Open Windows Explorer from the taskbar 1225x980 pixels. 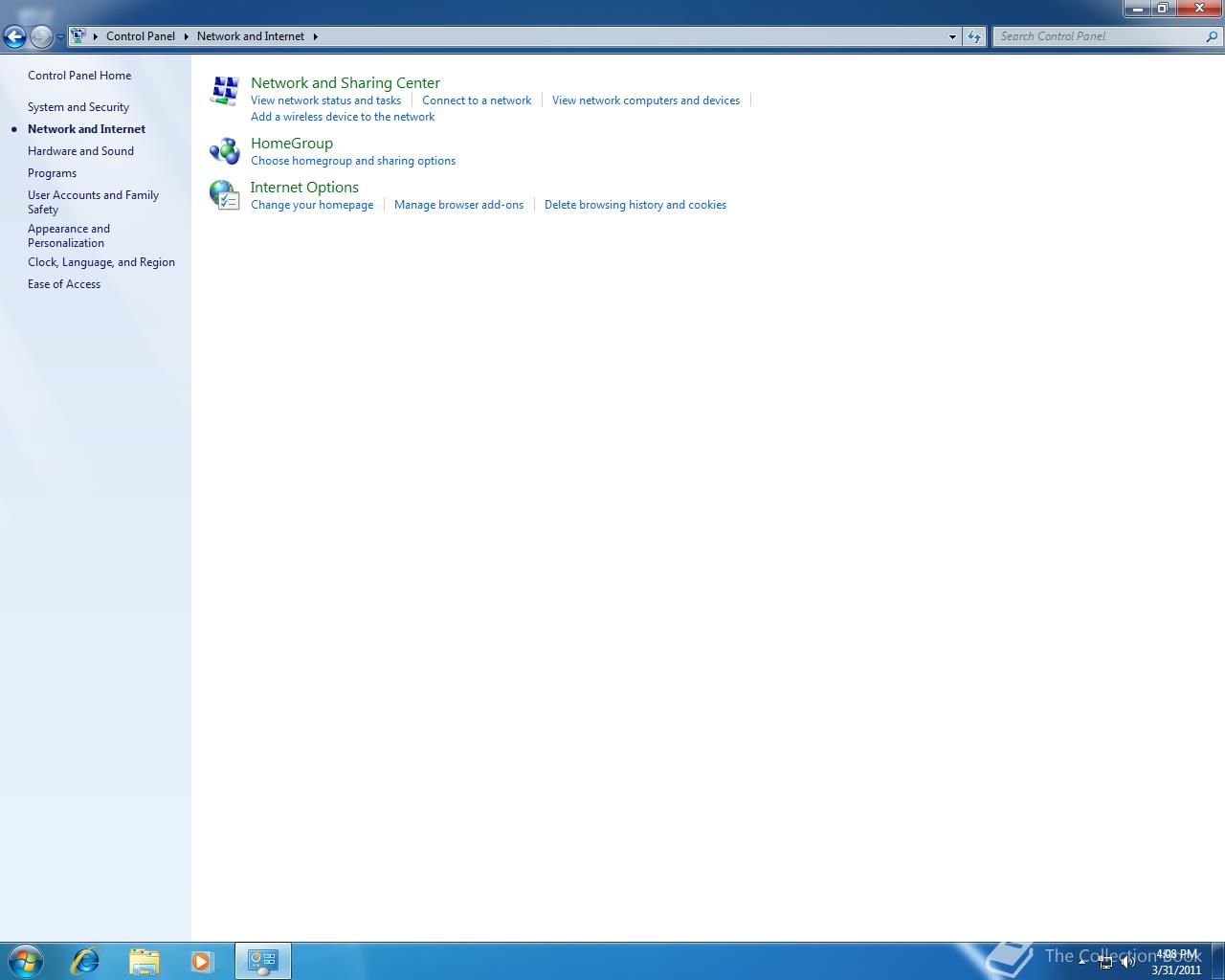[x=144, y=960]
